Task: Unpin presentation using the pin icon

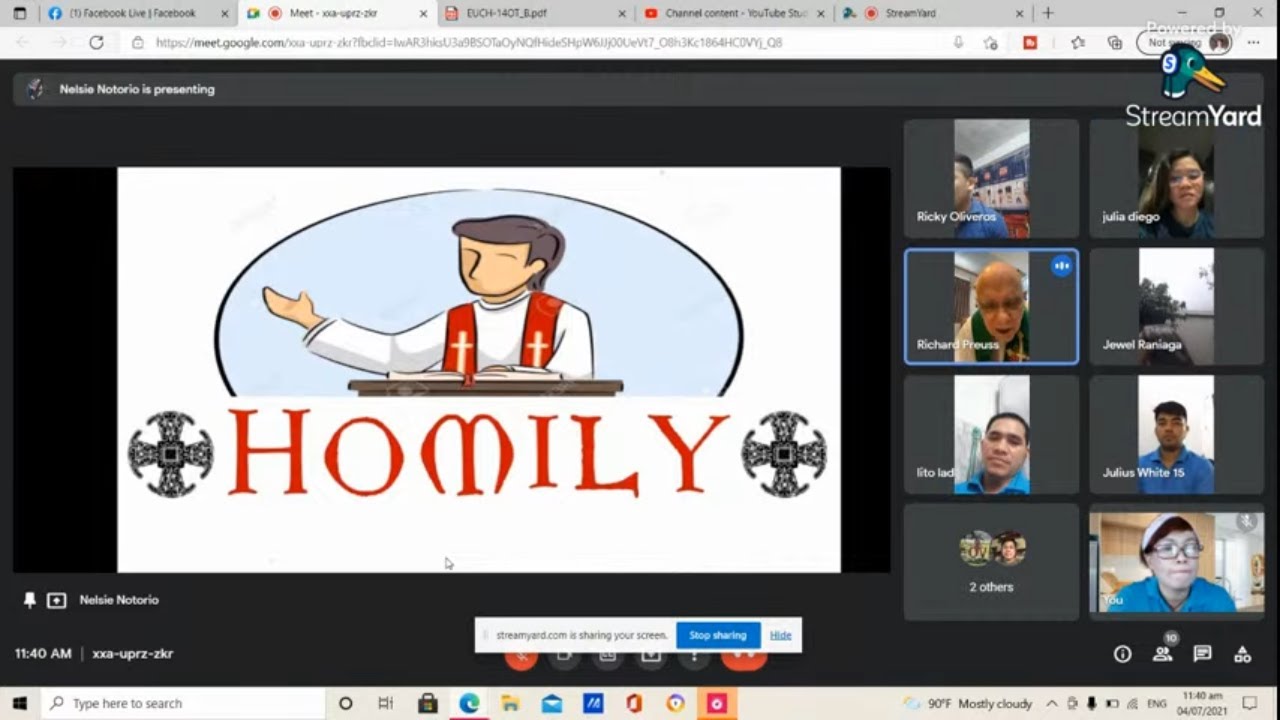Action: (30, 600)
